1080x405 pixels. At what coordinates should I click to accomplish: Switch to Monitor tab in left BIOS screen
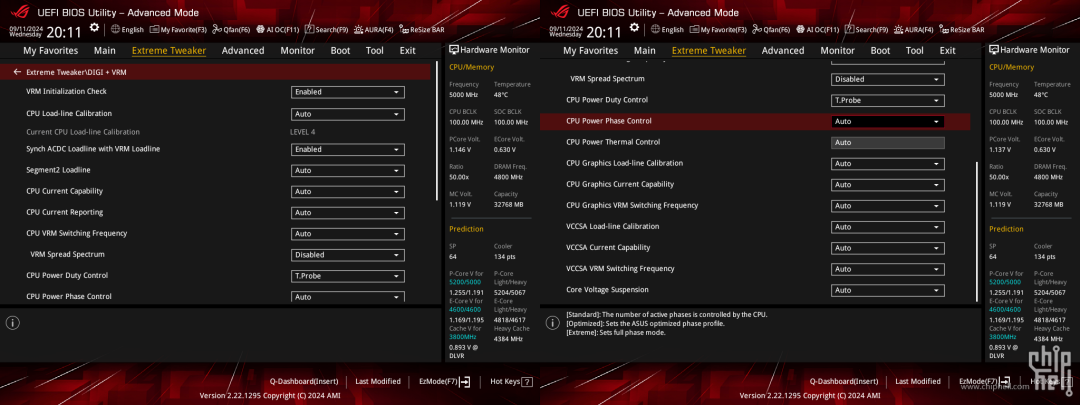point(298,50)
